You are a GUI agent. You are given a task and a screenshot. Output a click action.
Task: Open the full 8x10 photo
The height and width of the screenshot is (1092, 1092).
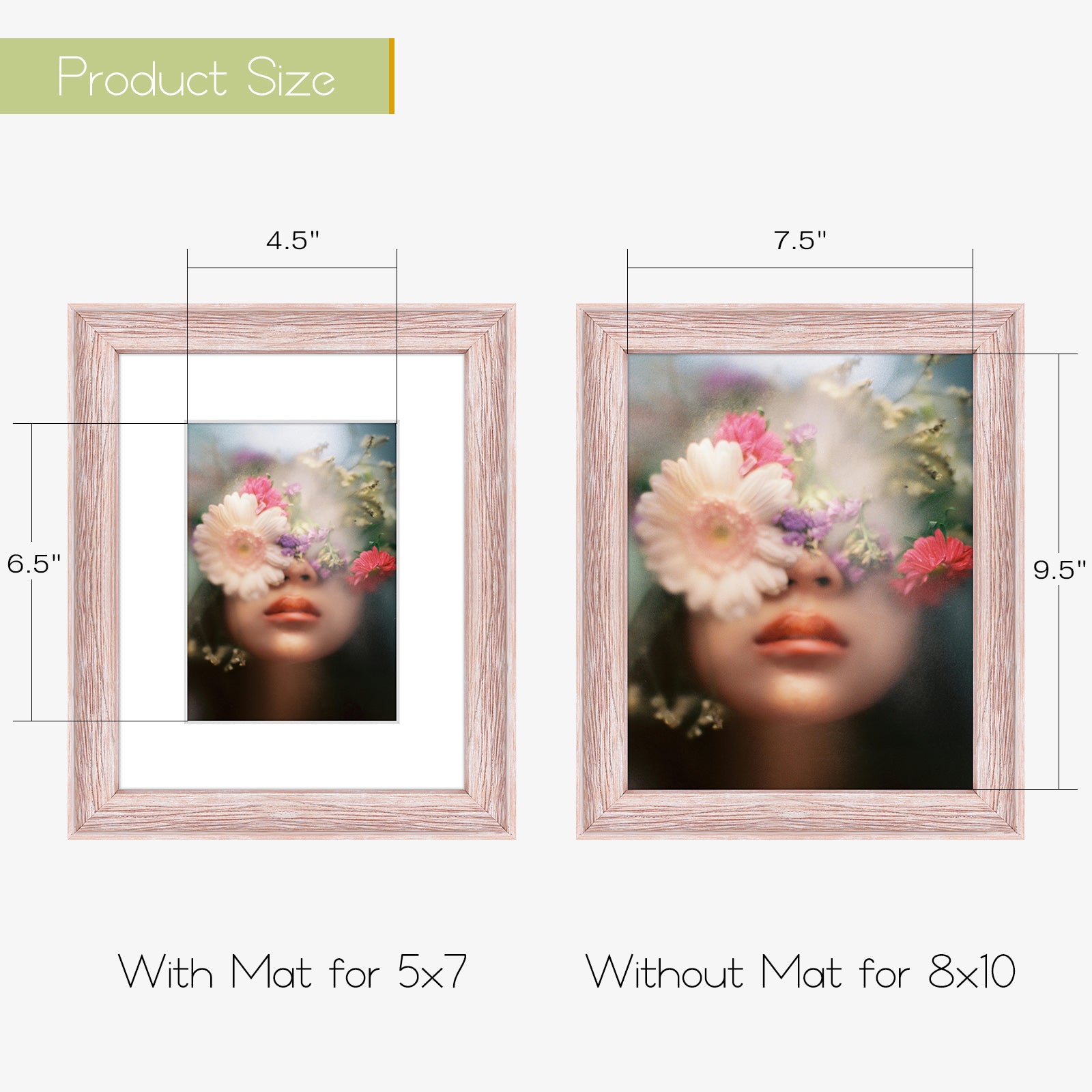tap(800, 572)
